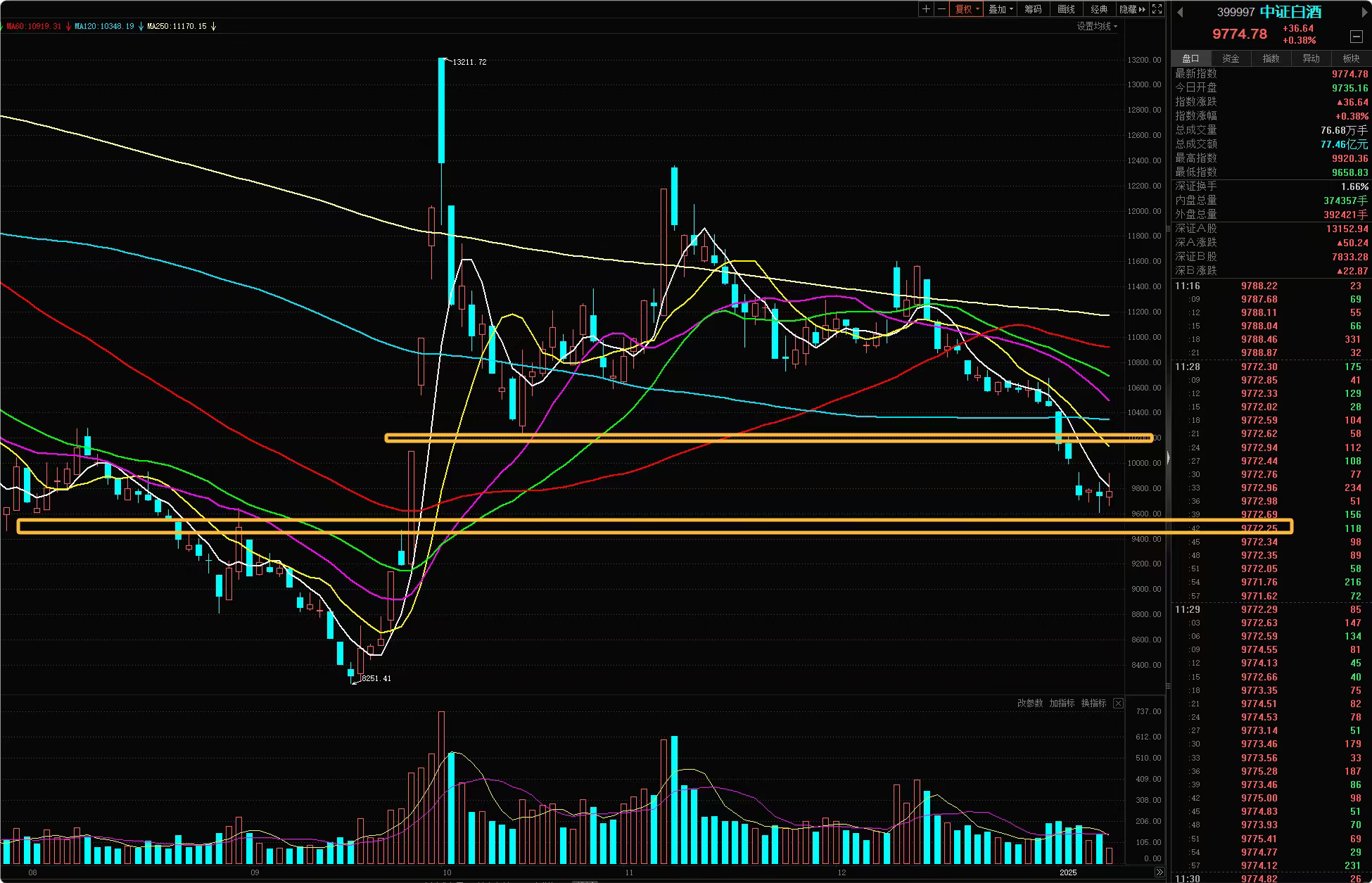
Task: Select the 异动 tab
Action: 1311,58
